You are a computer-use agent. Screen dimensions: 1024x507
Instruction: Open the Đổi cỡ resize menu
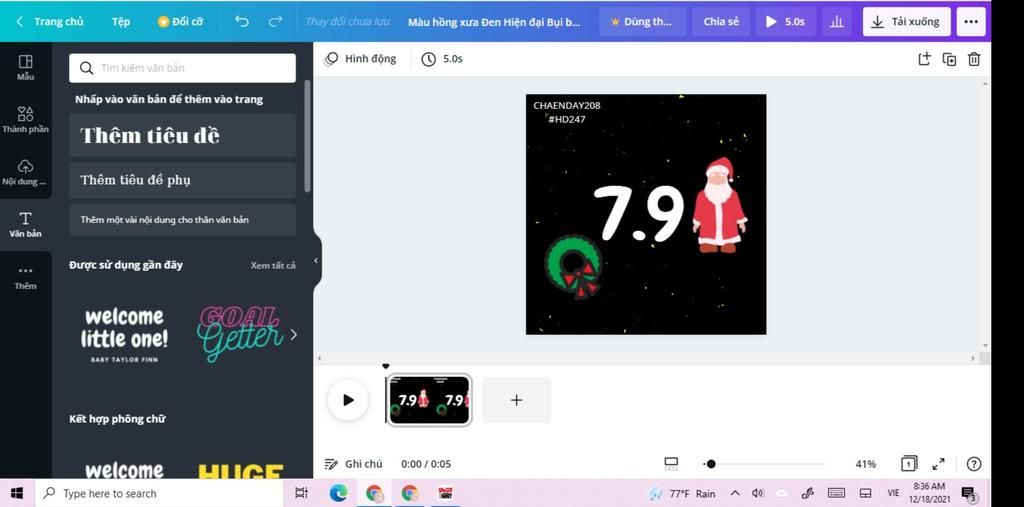(180, 22)
